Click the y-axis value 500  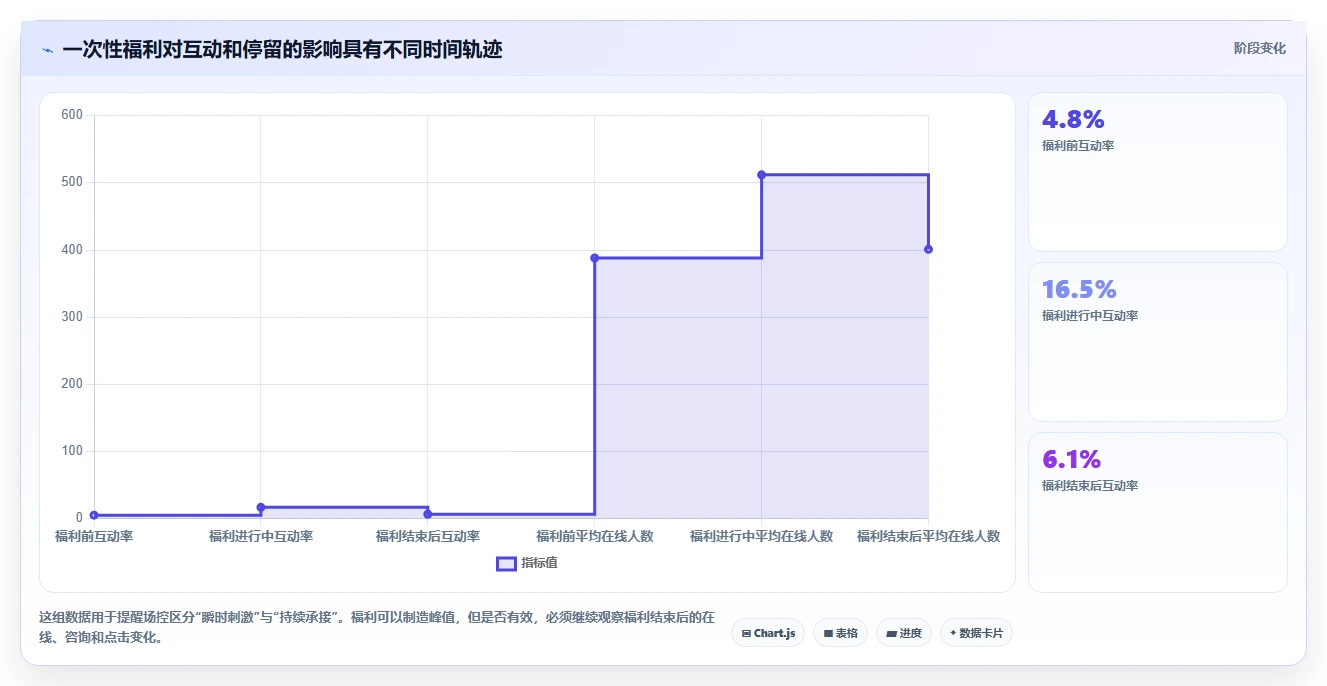coord(72,182)
